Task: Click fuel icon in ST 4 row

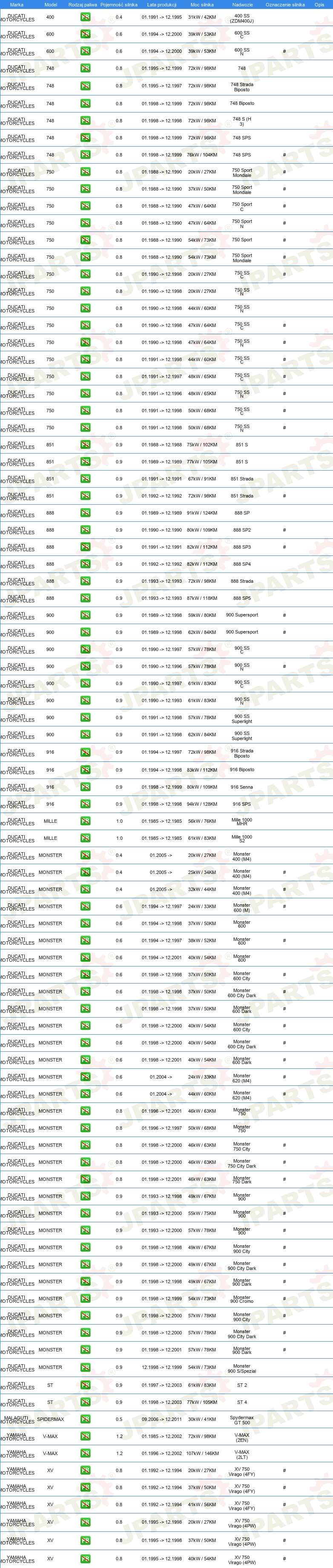Action: click(85, 1402)
